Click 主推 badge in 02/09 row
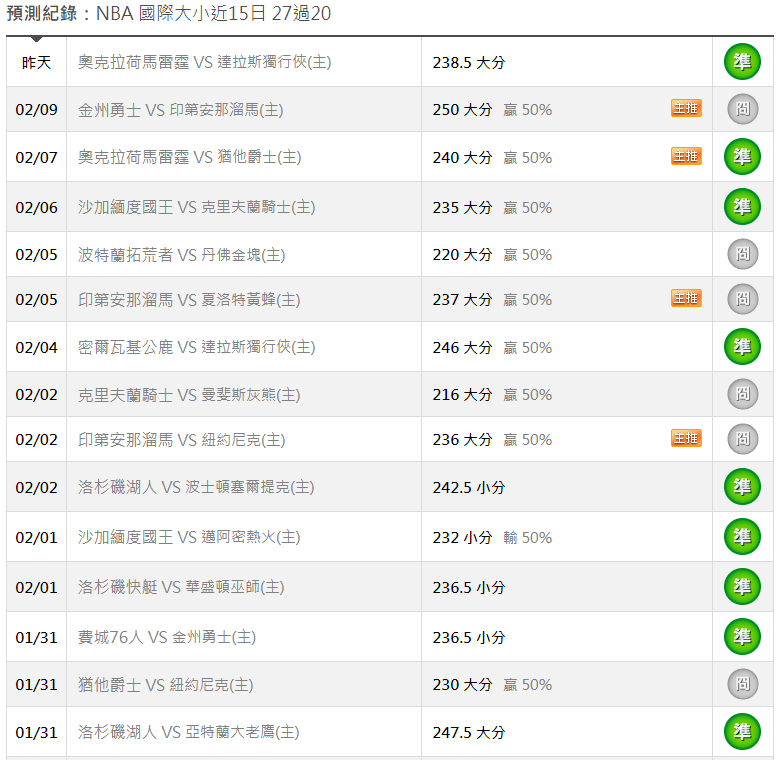This screenshot has width=779, height=760. pyautogui.click(x=686, y=108)
